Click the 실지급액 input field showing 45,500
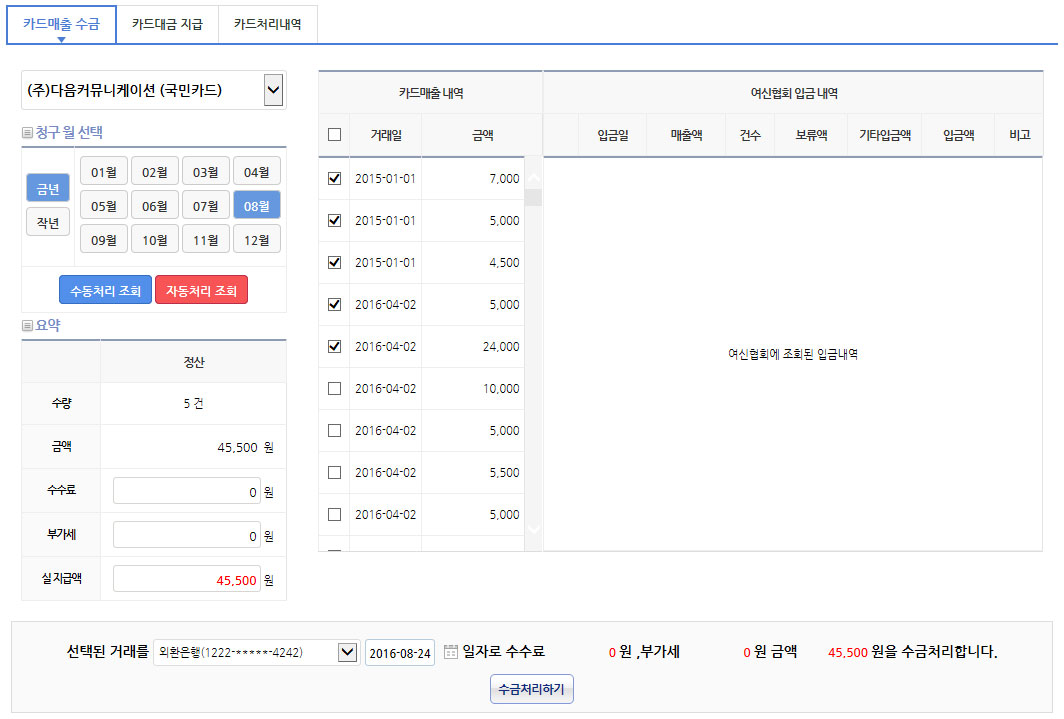Screen dimensions: 1064x719 click(187, 579)
